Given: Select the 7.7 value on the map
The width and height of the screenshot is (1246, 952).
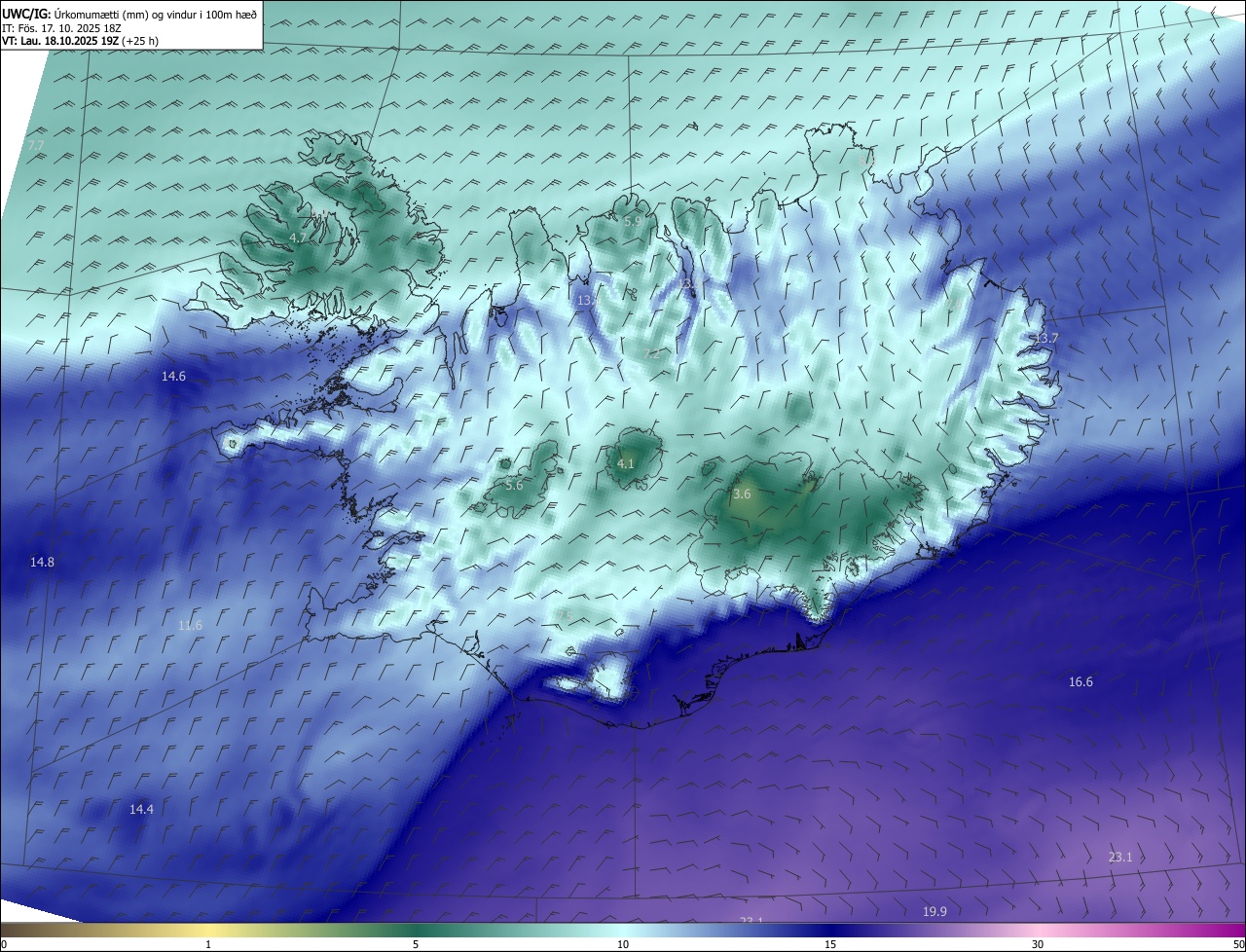Looking at the screenshot, I should click(x=36, y=145).
